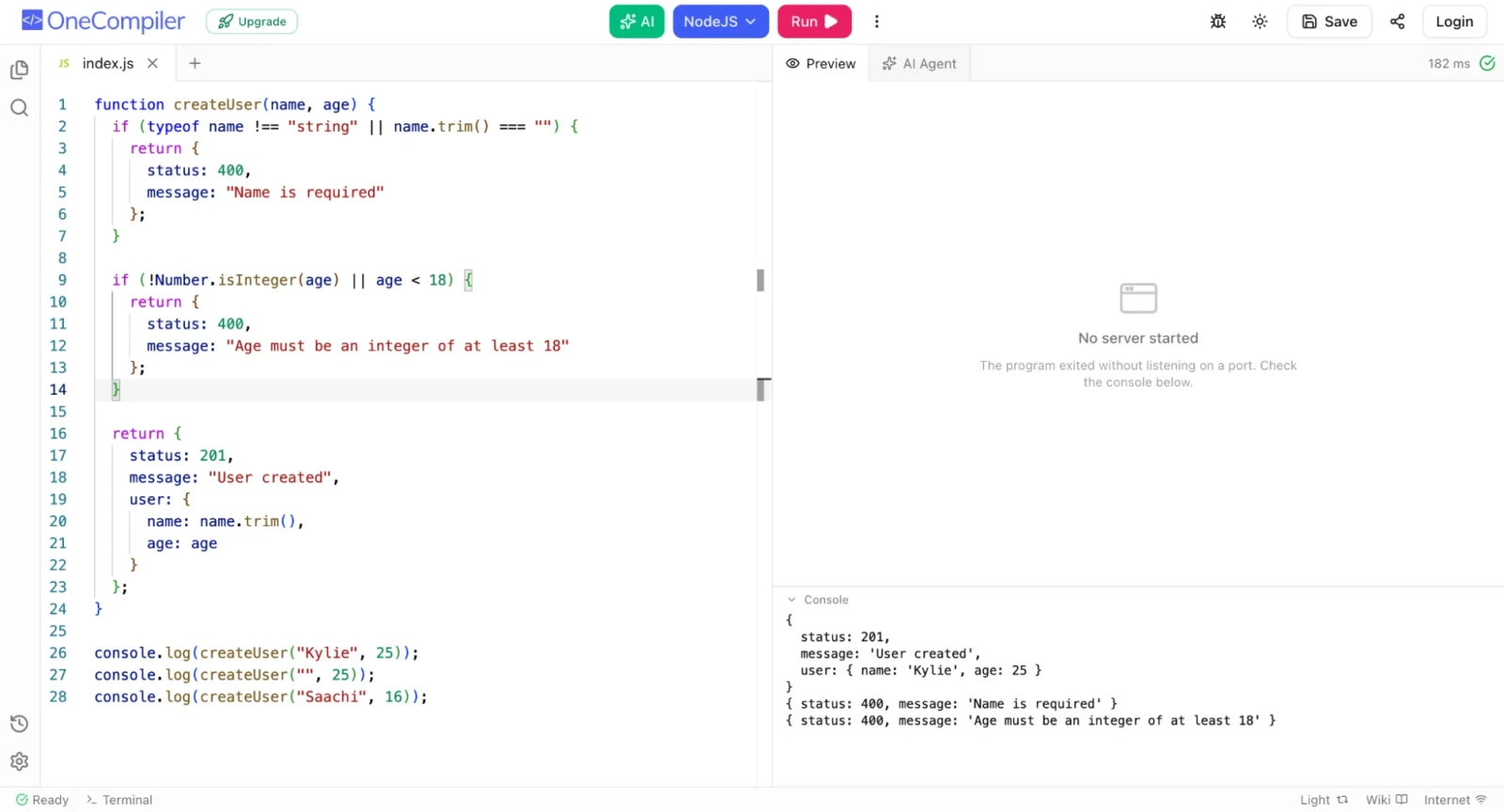This screenshot has height=812, width=1504.
Task: Toggle the light/dark theme sun icon
Action: pos(1260,22)
